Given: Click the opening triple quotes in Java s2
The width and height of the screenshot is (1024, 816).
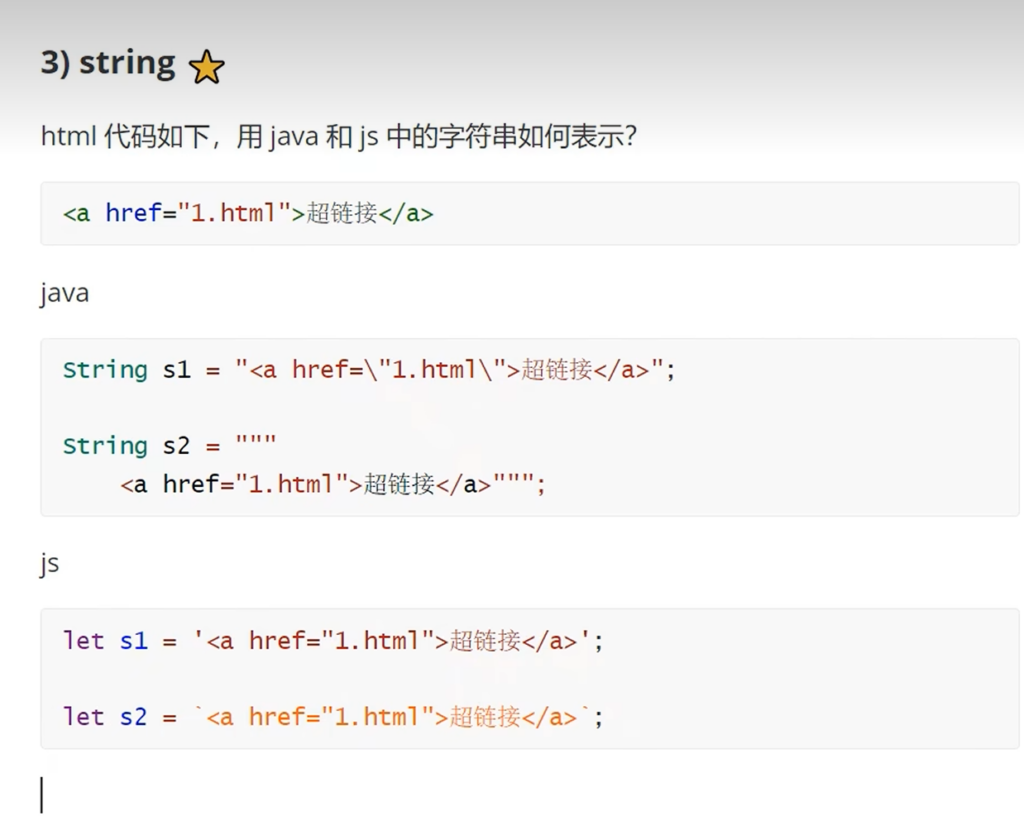Looking at the screenshot, I should point(255,444).
